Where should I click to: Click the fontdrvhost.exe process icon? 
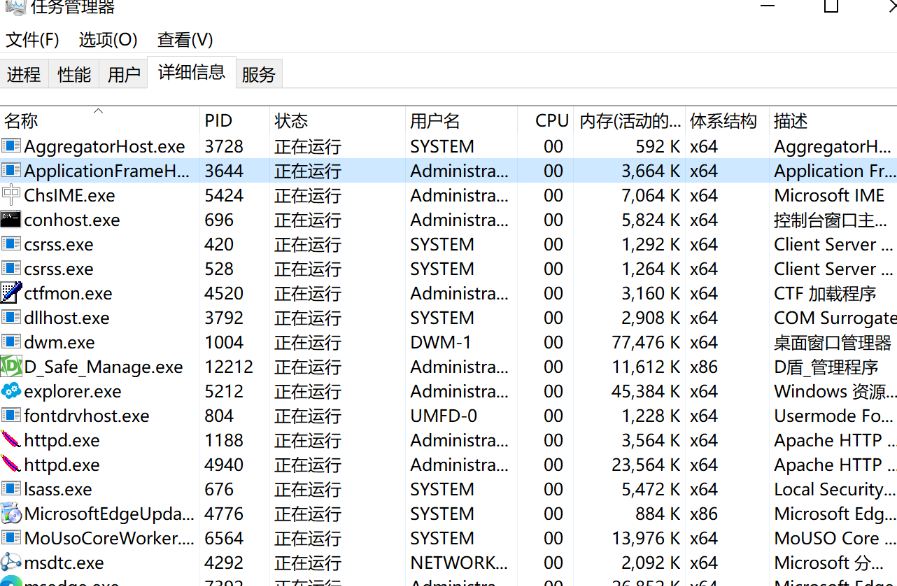tap(11, 415)
